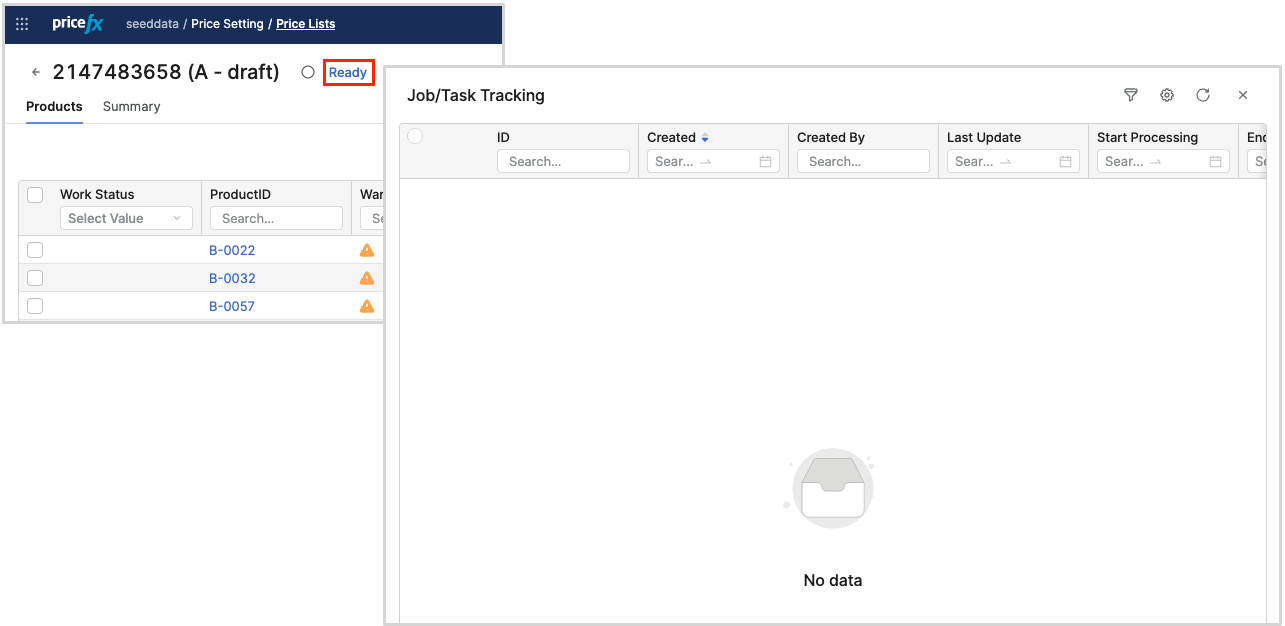Tick the select-all checkbox beside Work Status

click(35, 195)
